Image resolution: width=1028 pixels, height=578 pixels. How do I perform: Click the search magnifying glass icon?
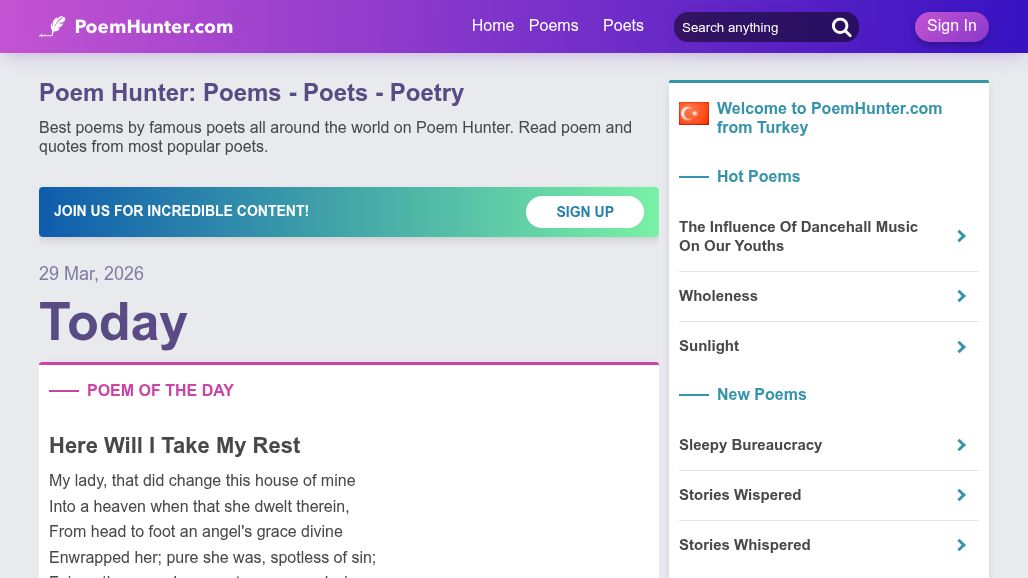[842, 28]
